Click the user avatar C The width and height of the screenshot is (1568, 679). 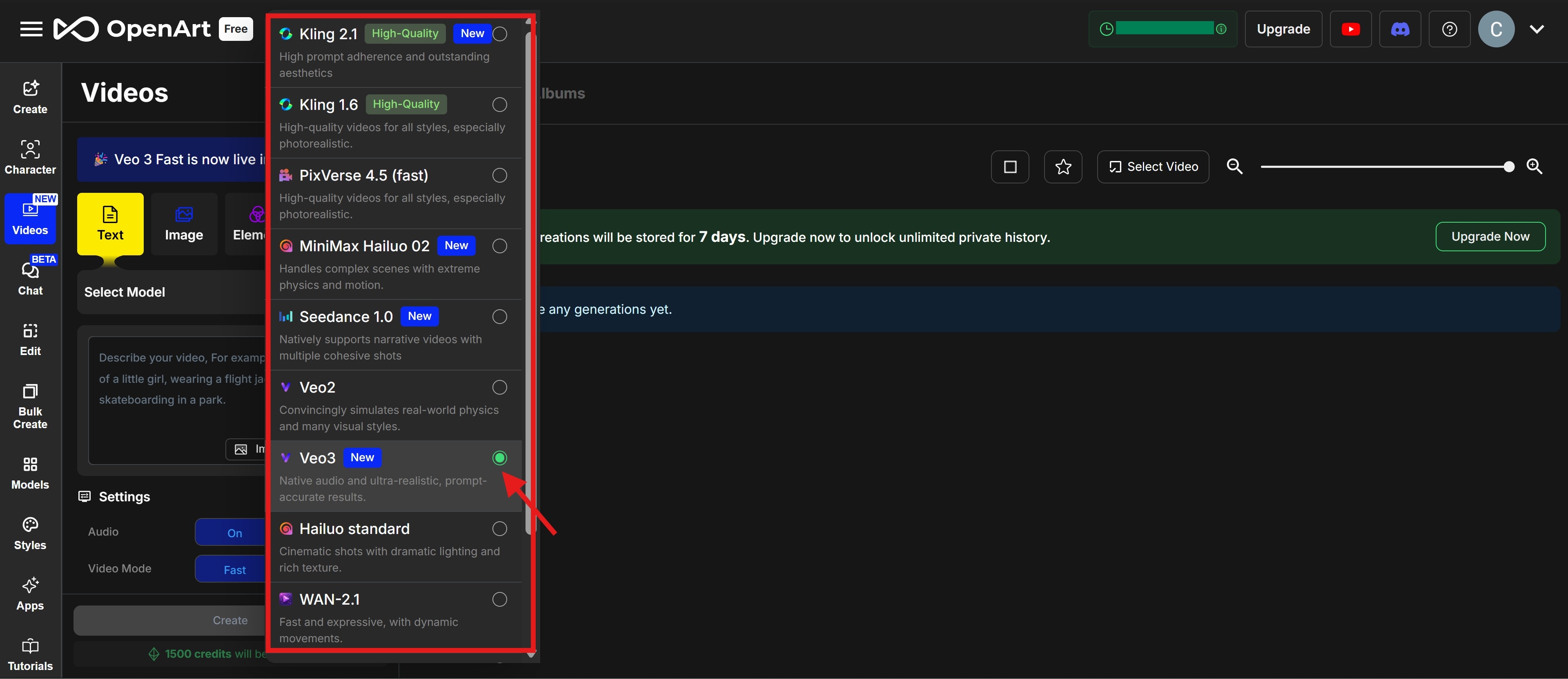pos(1496,29)
